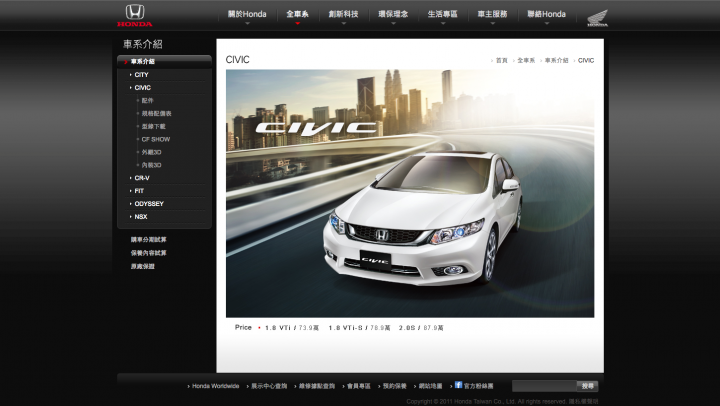720x406 pixels.
Task: Open the 生活專區 menu
Action: click(443, 14)
